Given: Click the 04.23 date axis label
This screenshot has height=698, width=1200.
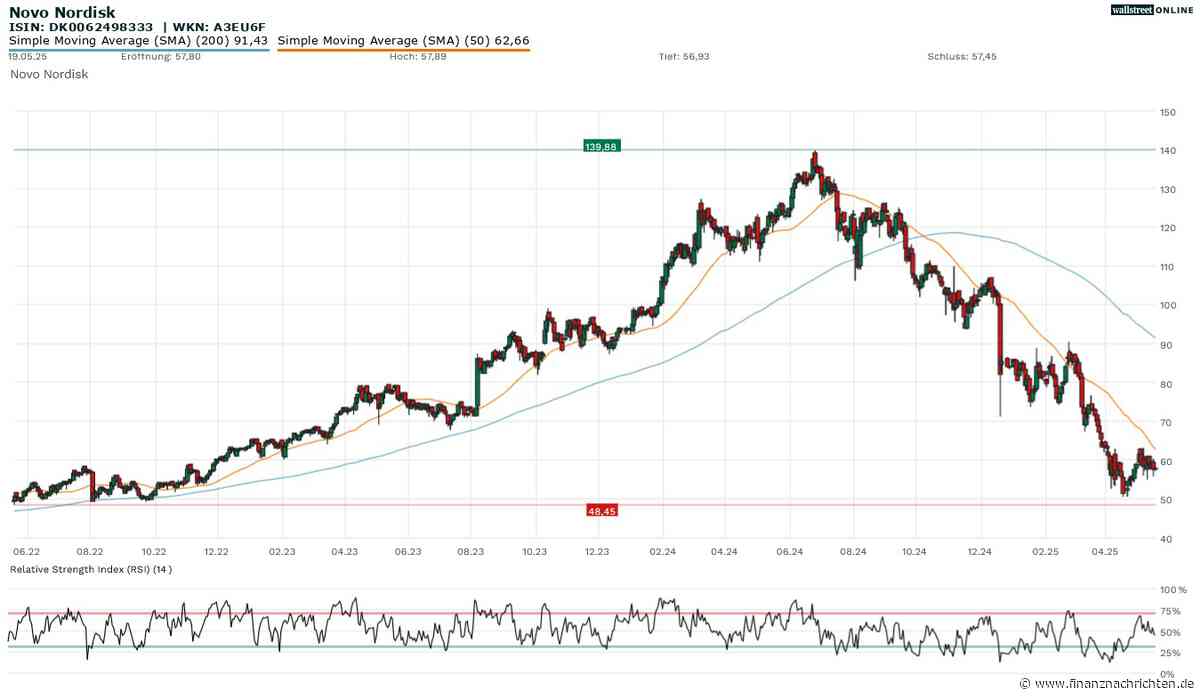Looking at the screenshot, I should (344, 551).
